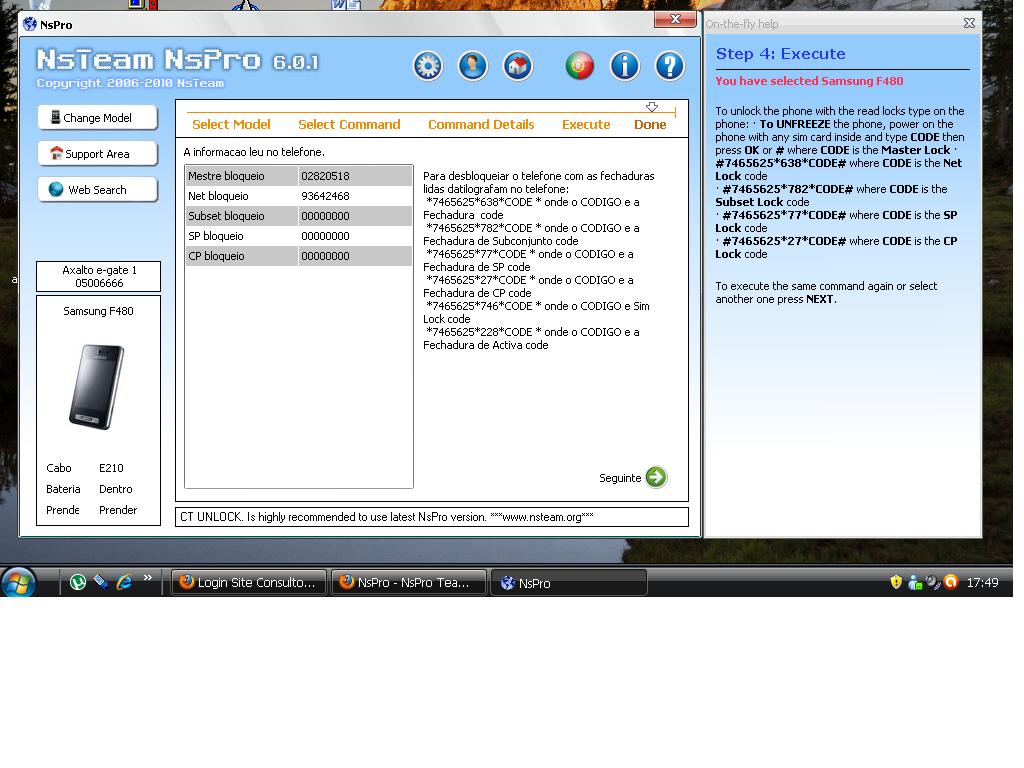This screenshot has height=768, width=1024.
Task: Click the Bateria label
Action: [63, 489]
